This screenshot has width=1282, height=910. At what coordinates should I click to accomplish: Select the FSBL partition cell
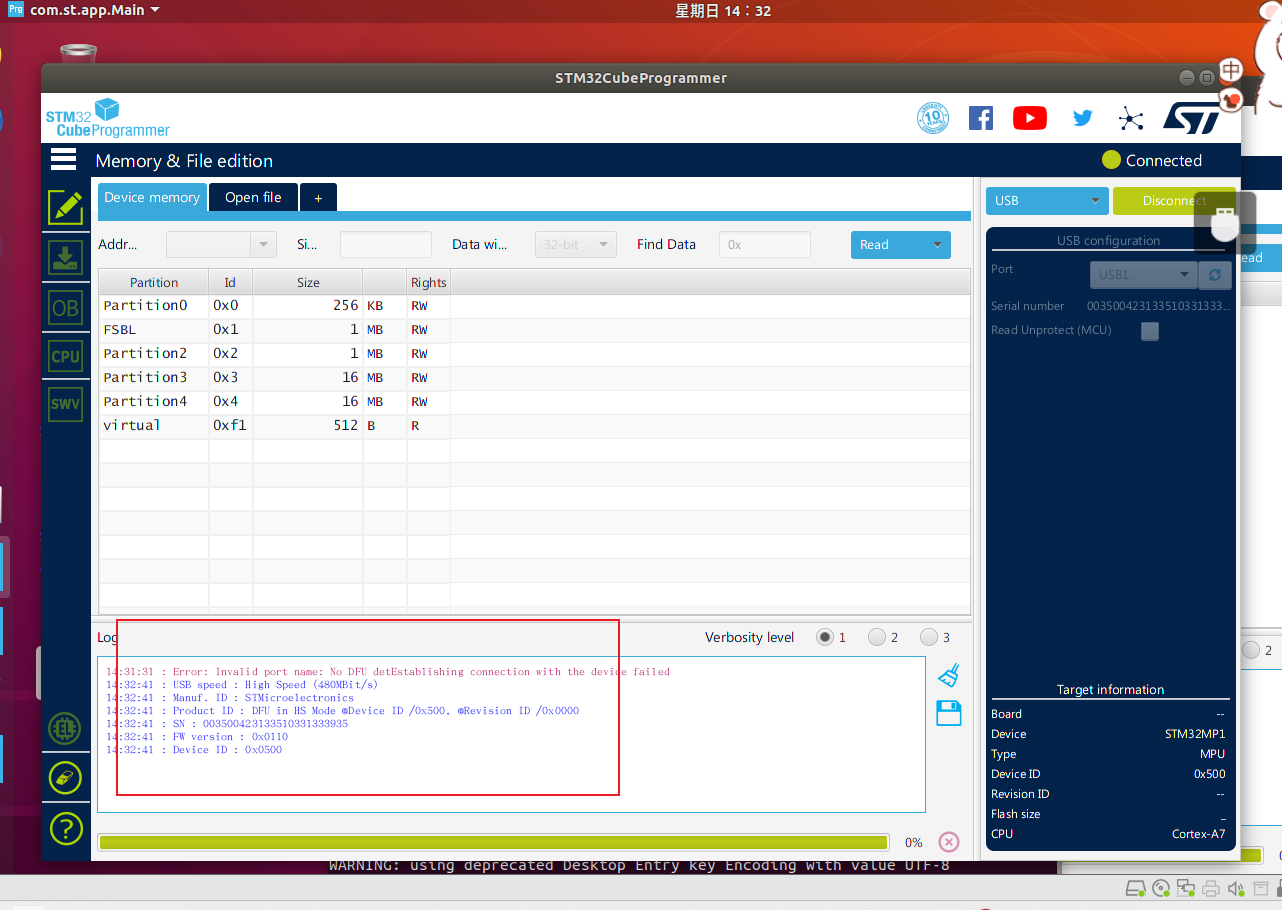pyautogui.click(x=154, y=330)
